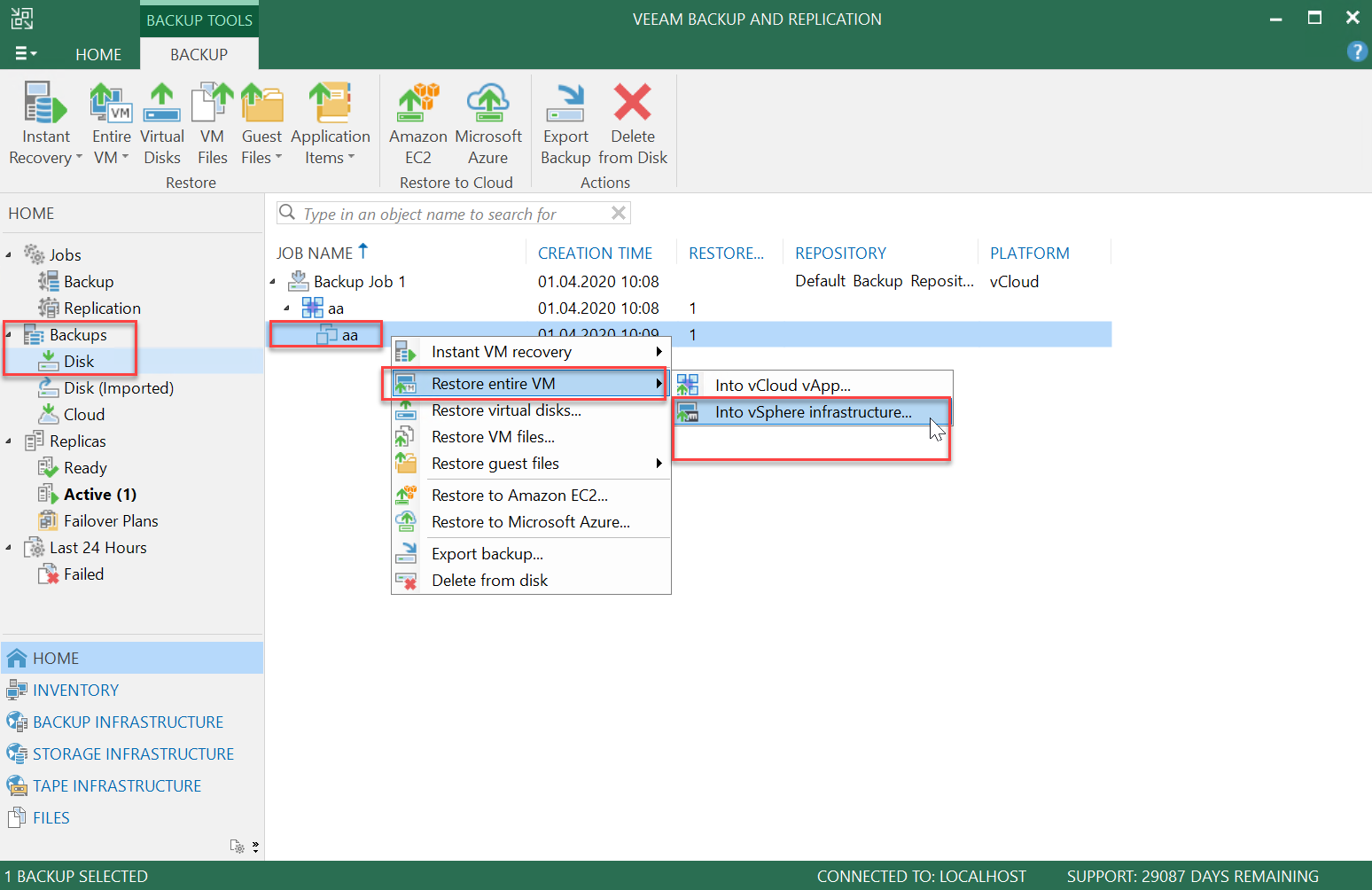The height and width of the screenshot is (890, 1372).
Task: Open the HOME navigation pane
Action: tap(132, 659)
